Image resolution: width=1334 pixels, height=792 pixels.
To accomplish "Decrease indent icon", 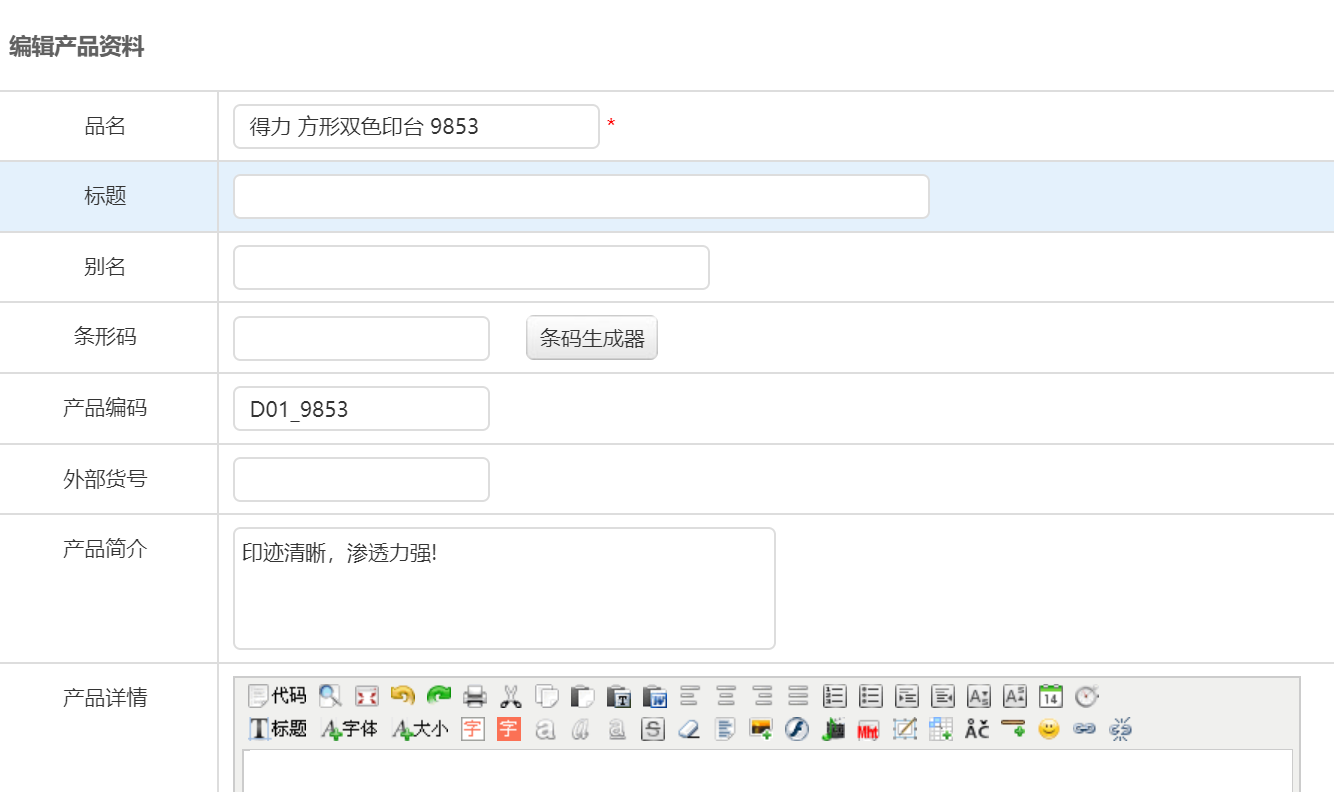I will pyautogui.click(x=942, y=696).
